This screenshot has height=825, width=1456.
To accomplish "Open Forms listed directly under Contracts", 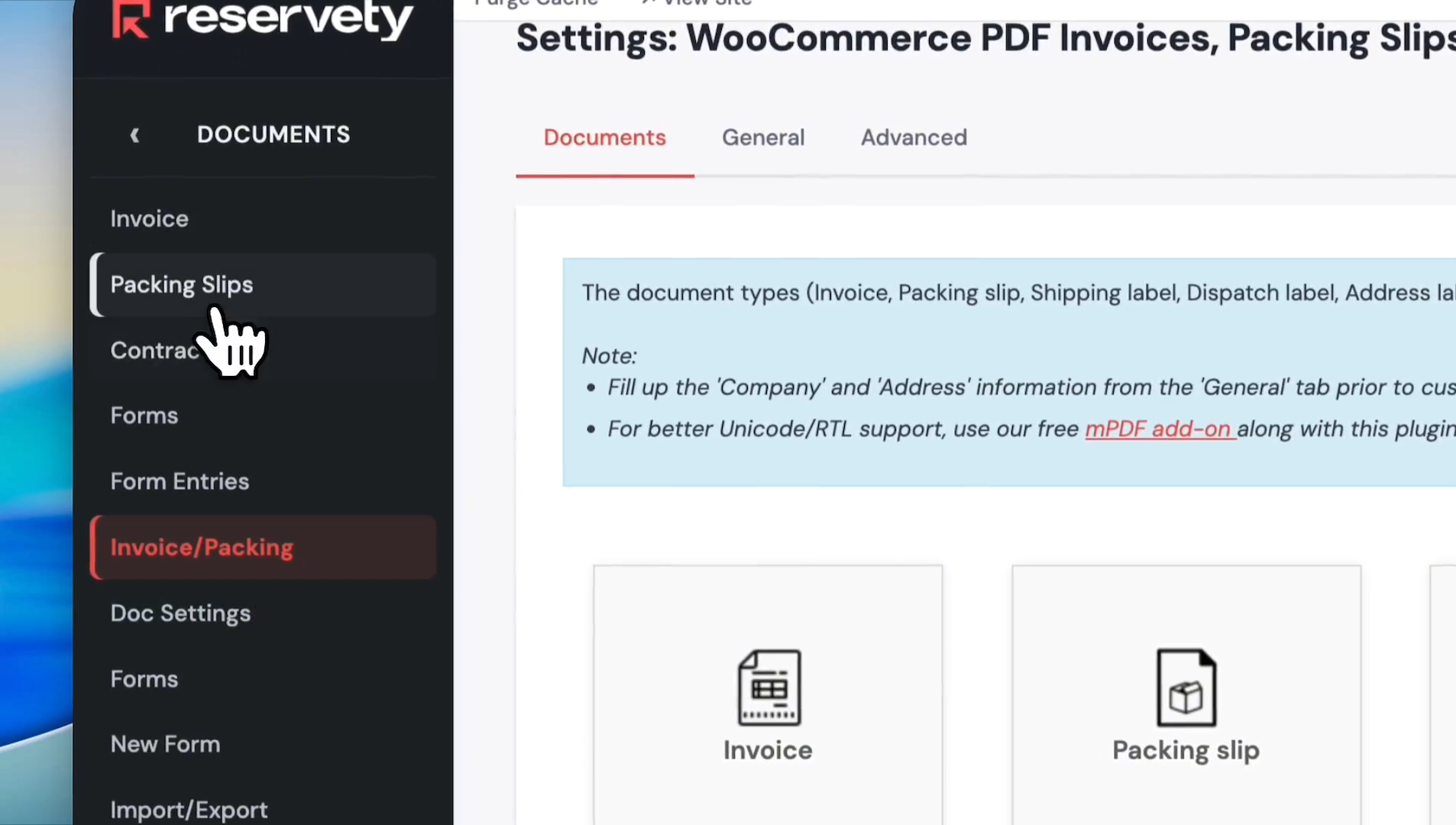I will [144, 416].
